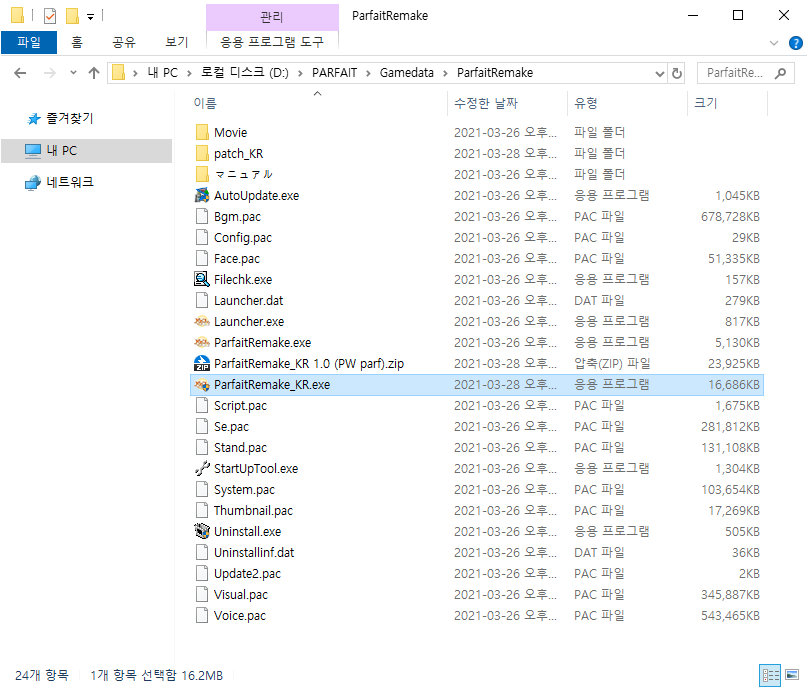This screenshot has height=688, width=808.
Task: Open the quick access toolbar customize dropdown
Action: click(90, 17)
